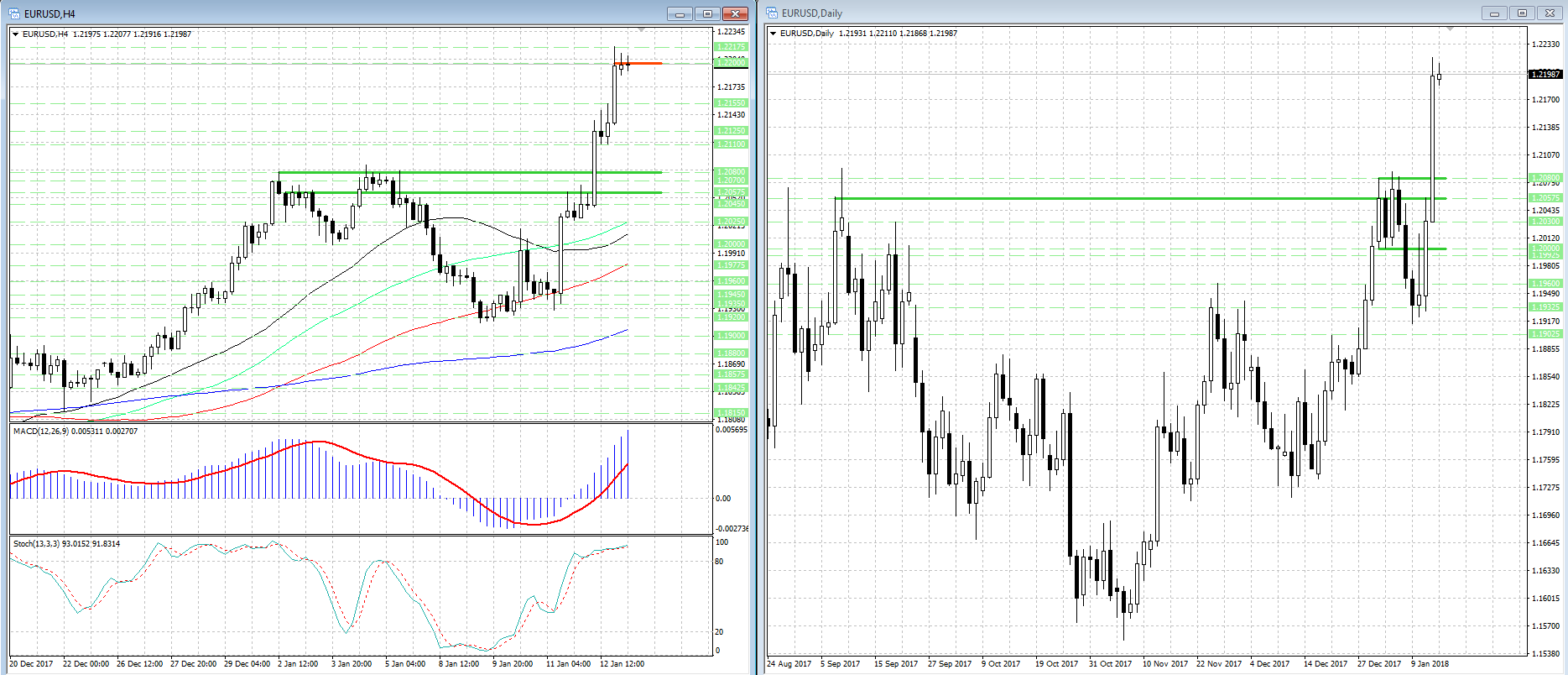The width and height of the screenshot is (1568, 675).
Task: Expand the trading panel arrow beside EURUSD,H4
Action: pyautogui.click(x=16, y=34)
